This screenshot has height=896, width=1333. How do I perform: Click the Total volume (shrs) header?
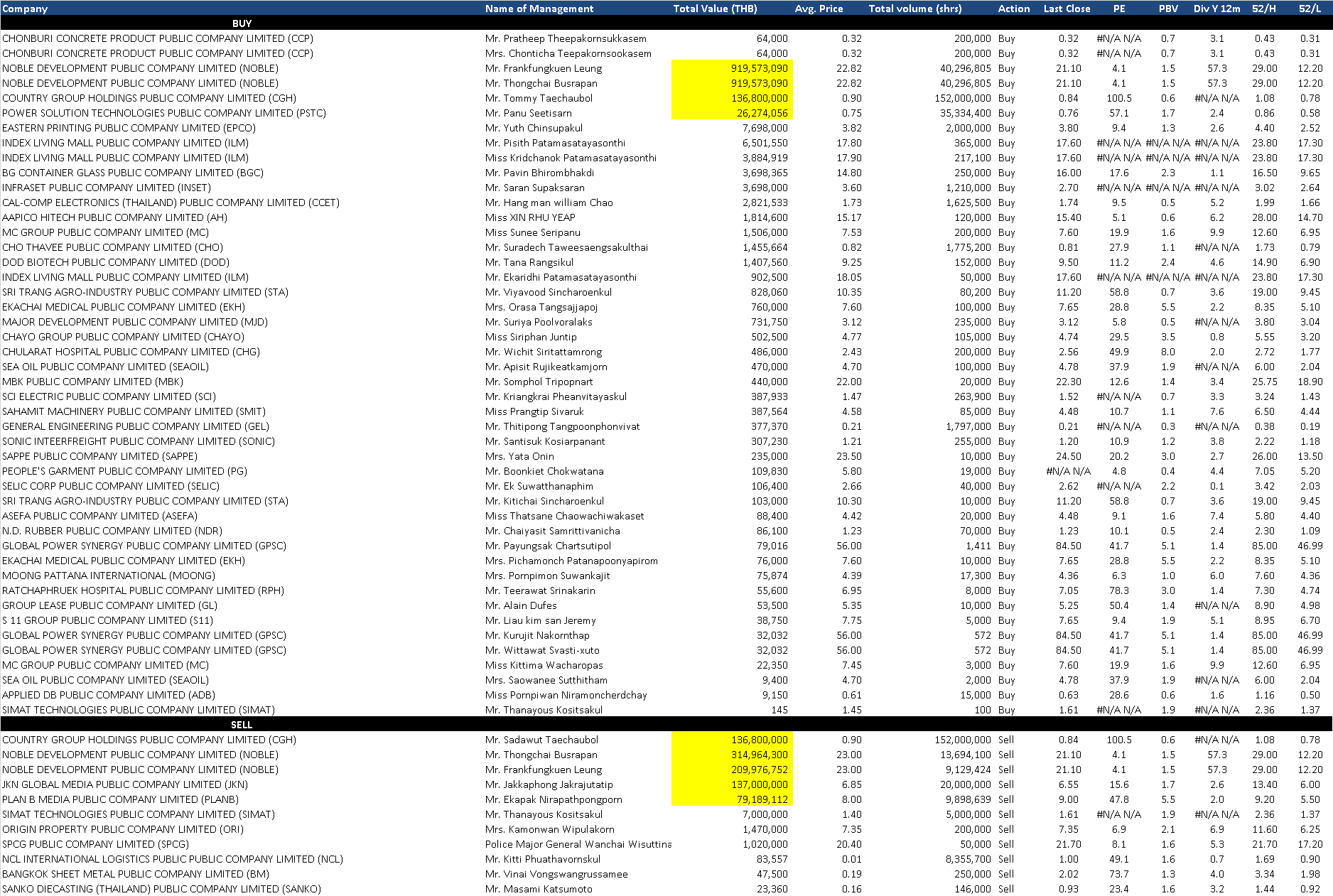[914, 9]
